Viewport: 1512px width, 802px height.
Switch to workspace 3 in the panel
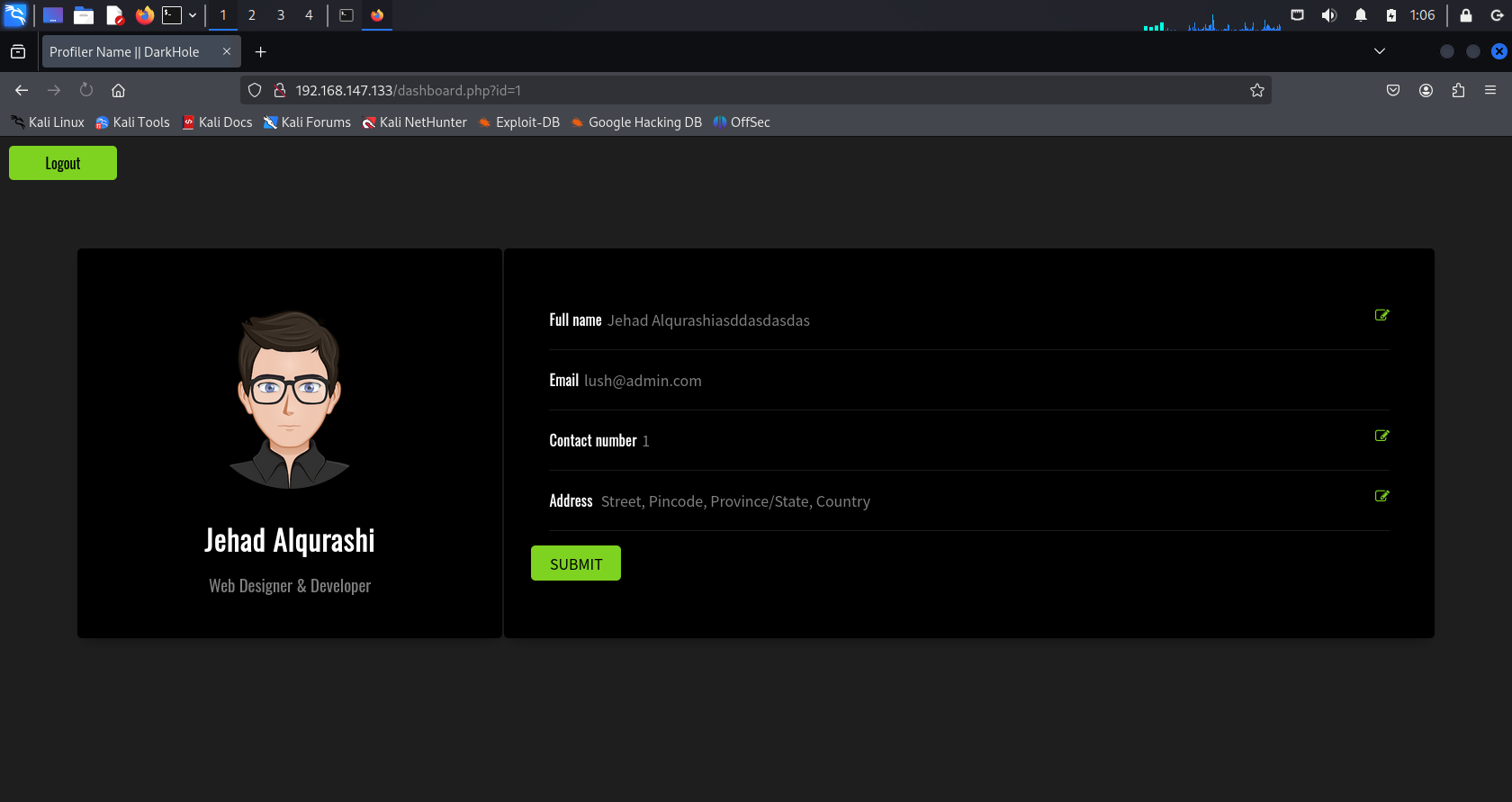point(281,15)
